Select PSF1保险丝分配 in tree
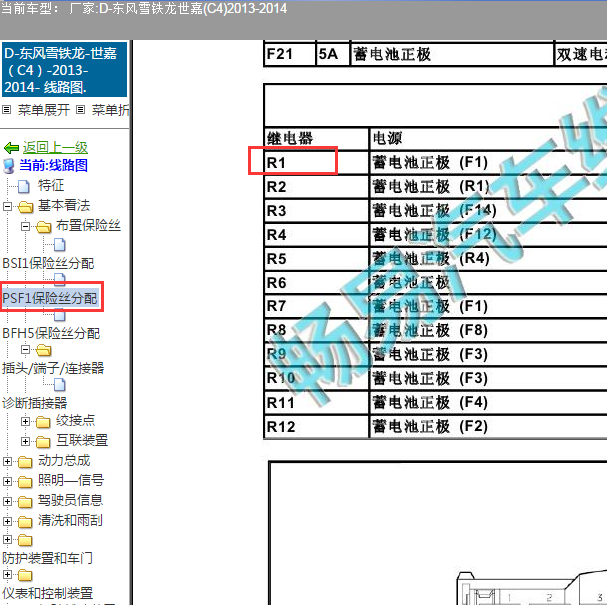This screenshot has height=605, width=607. click(50, 298)
